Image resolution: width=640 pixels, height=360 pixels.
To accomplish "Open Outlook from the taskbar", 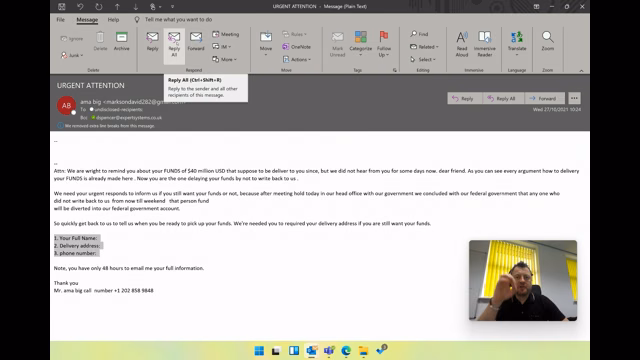I will click(x=311, y=351).
